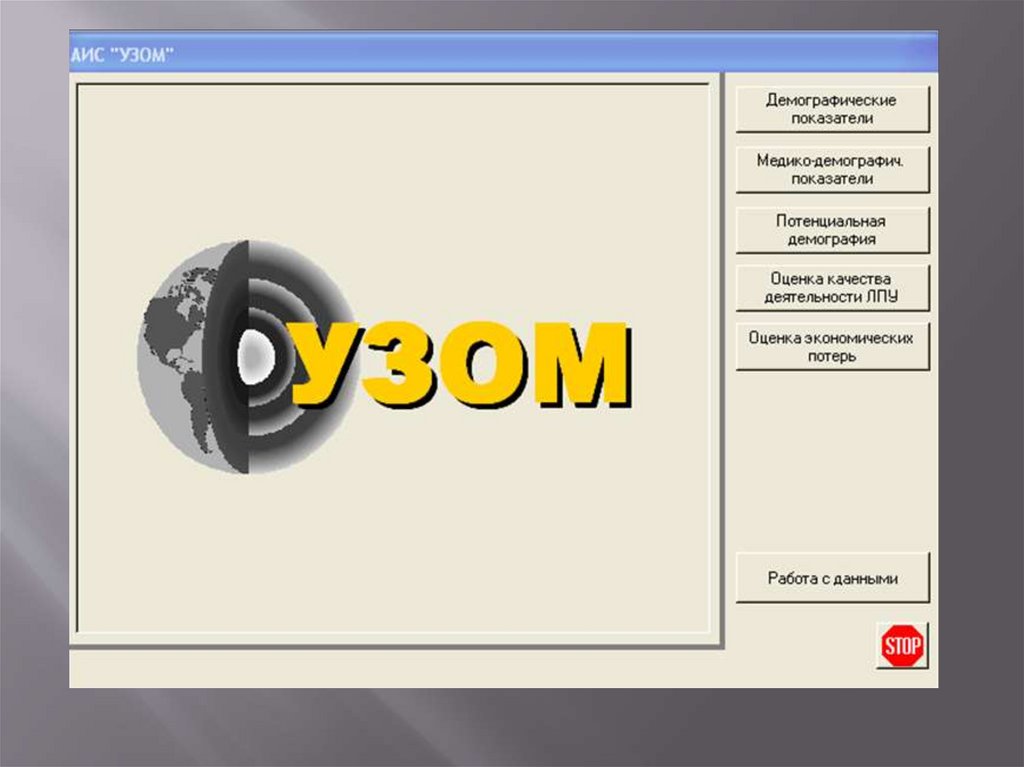
Task: Launch Оценка экономических потерь module
Action: click(x=832, y=346)
